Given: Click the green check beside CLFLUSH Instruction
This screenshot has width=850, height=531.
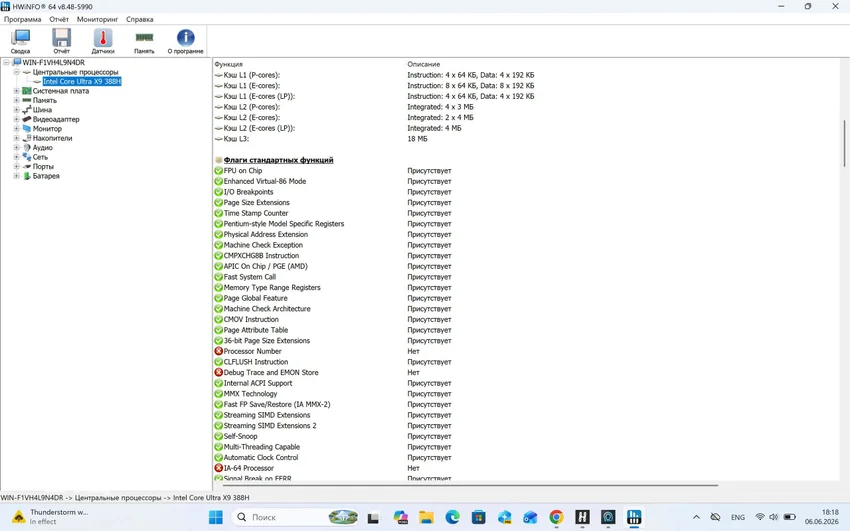Looking at the screenshot, I should pyautogui.click(x=218, y=362).
